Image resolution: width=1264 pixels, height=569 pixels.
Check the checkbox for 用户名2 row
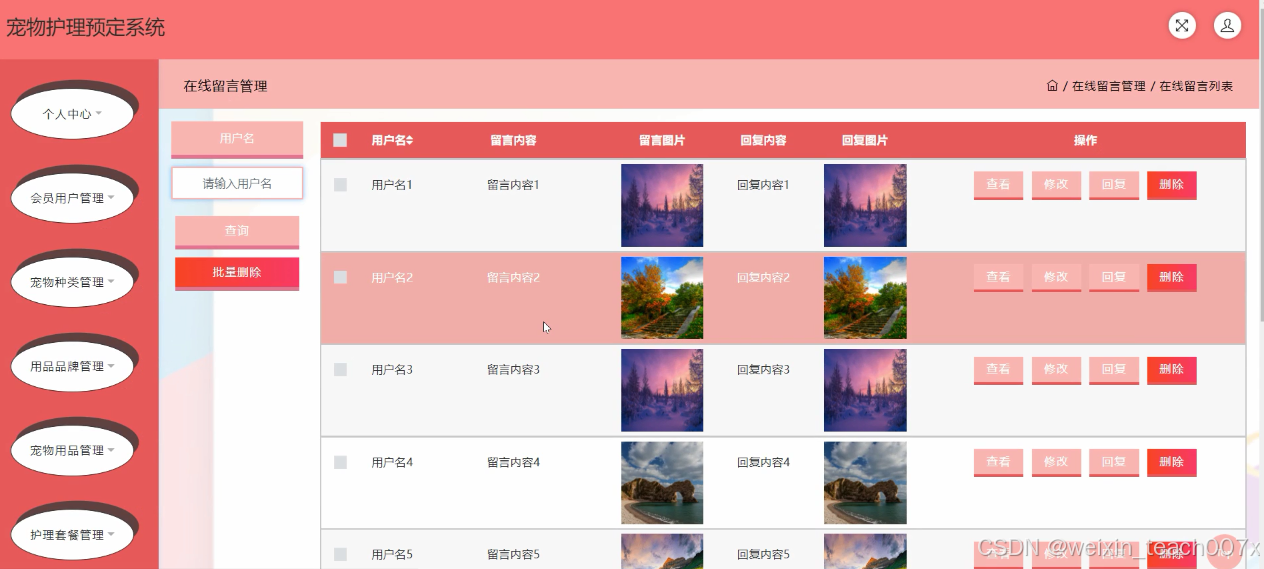(x=340, y=277)
